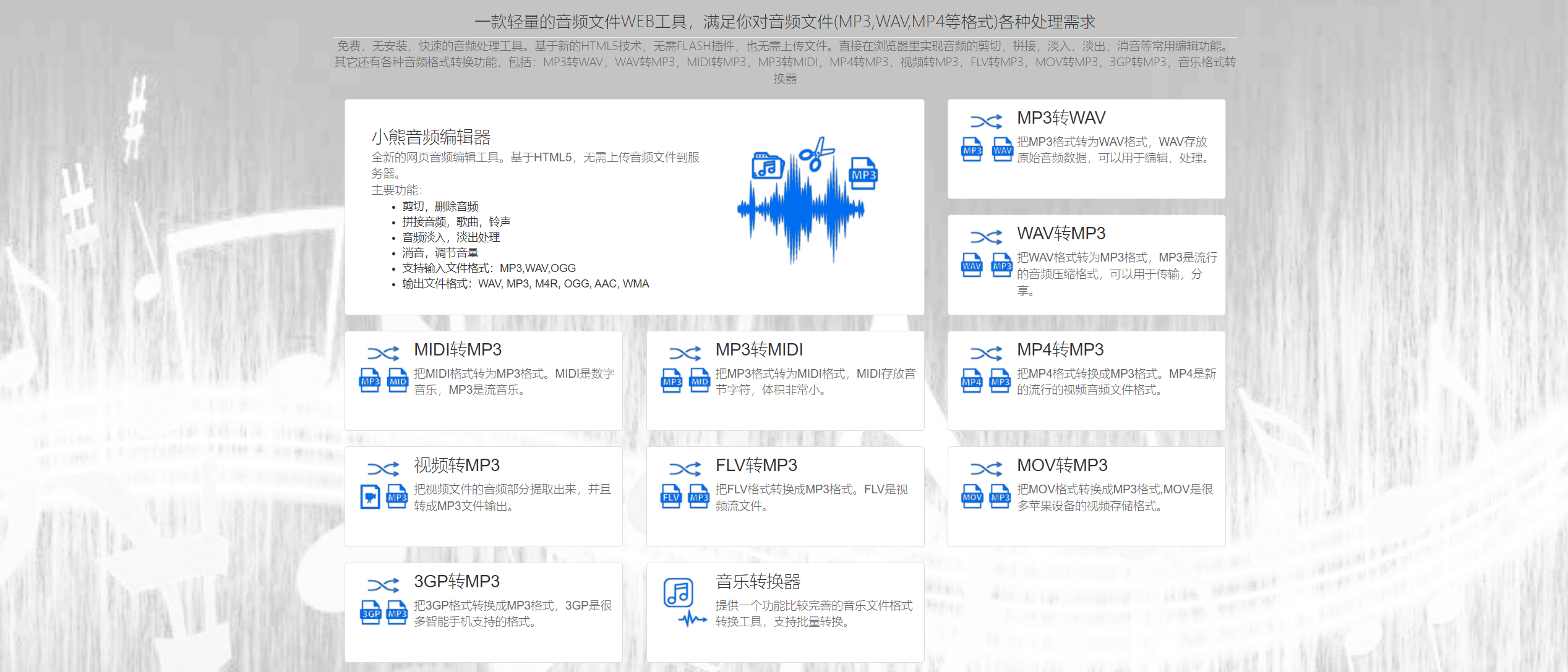Open the 小熊音频编辑器 tool
1568x672 pixels.
pyautogui.click(x=433, y=138)
